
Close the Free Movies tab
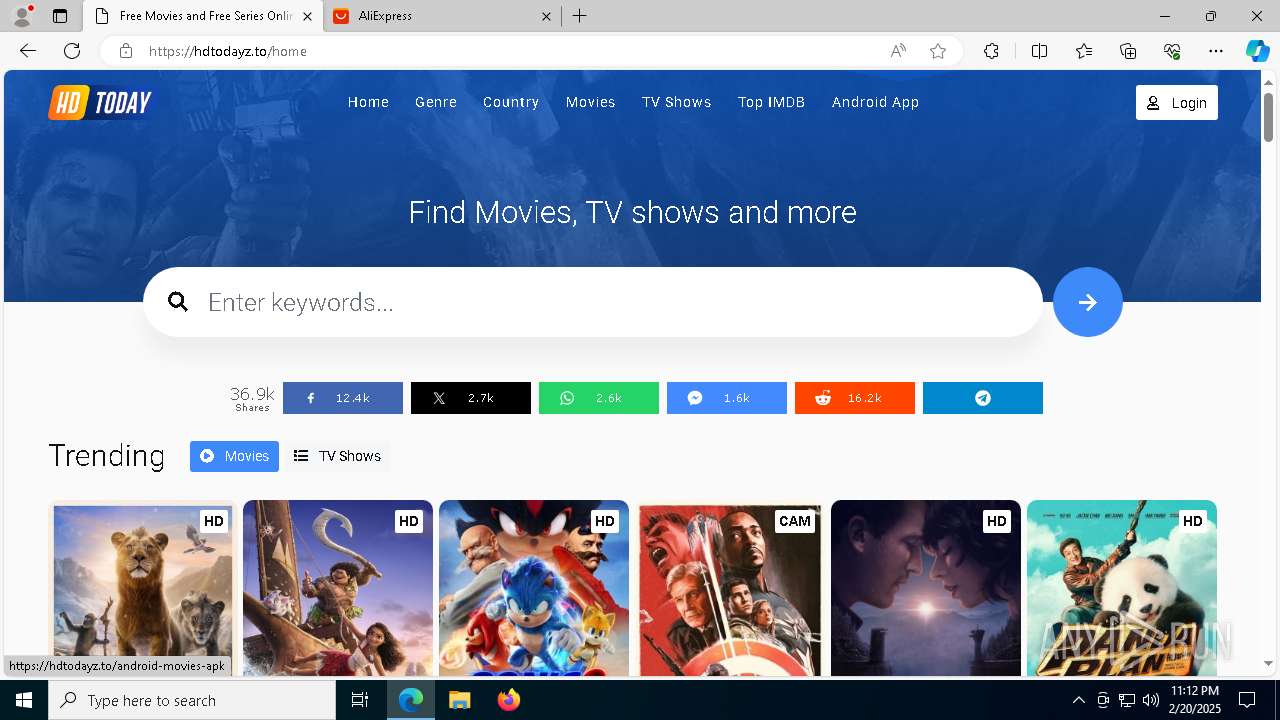coord(307,16)
